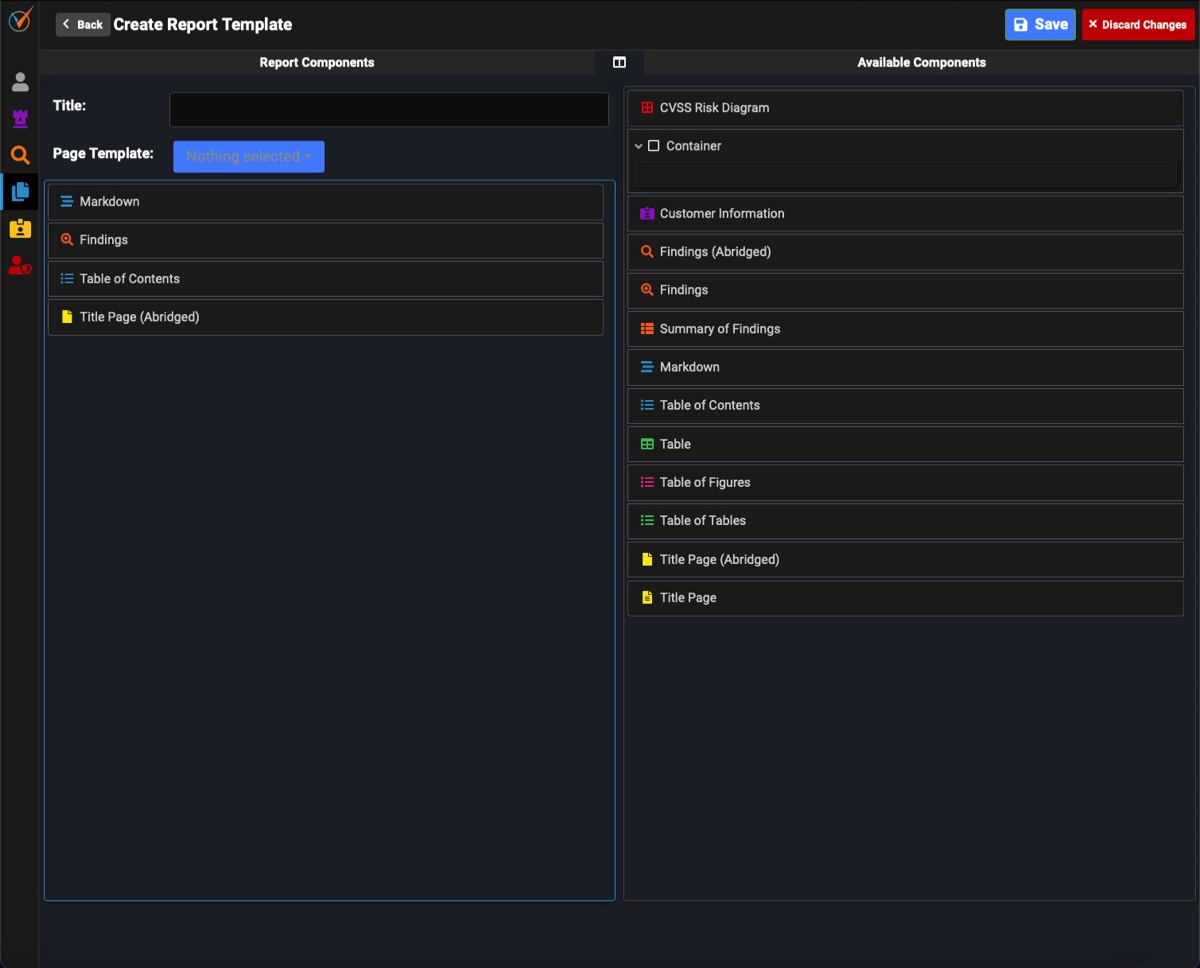1200x968 pixels.
Task: Select 'Title Page' label in Available Components
Action: coord(688,598)
